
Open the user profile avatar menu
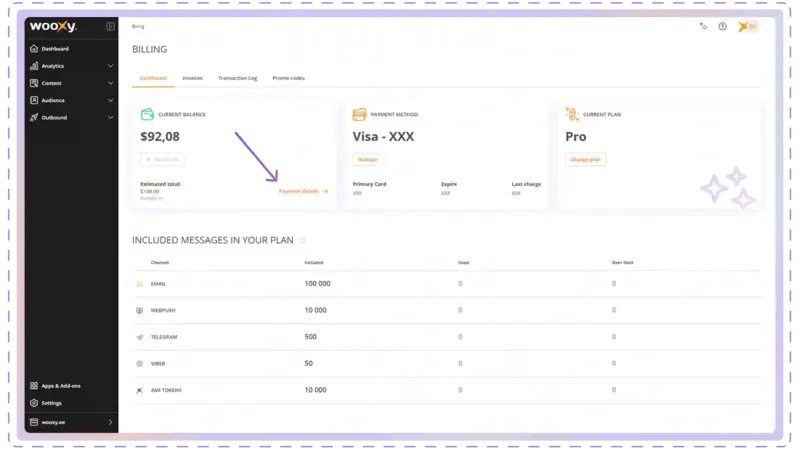point(748,27)
